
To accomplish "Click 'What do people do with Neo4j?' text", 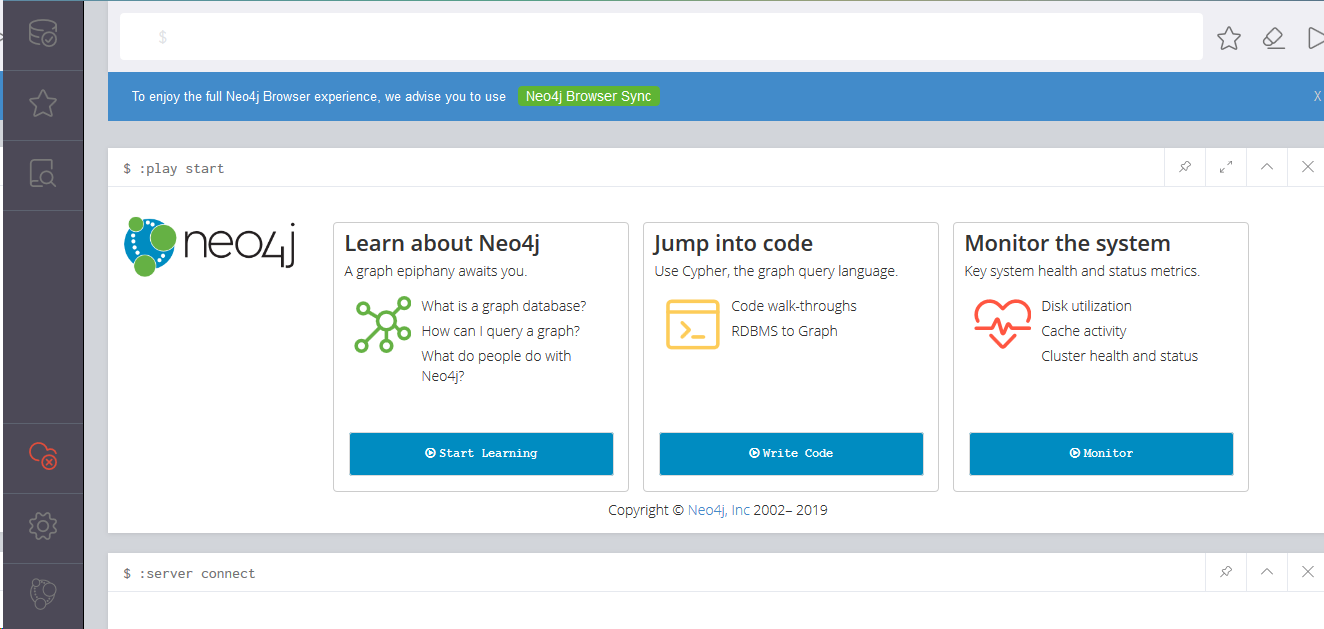I will 497,366.
